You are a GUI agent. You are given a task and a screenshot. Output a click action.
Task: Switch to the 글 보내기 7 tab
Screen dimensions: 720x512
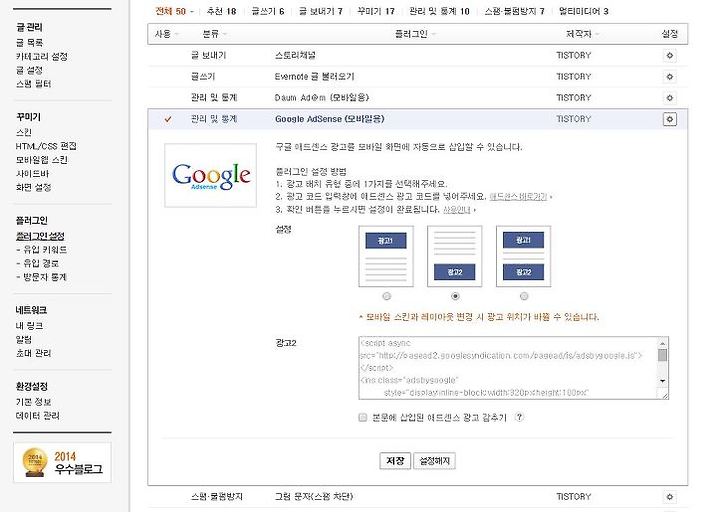(321, 11)
